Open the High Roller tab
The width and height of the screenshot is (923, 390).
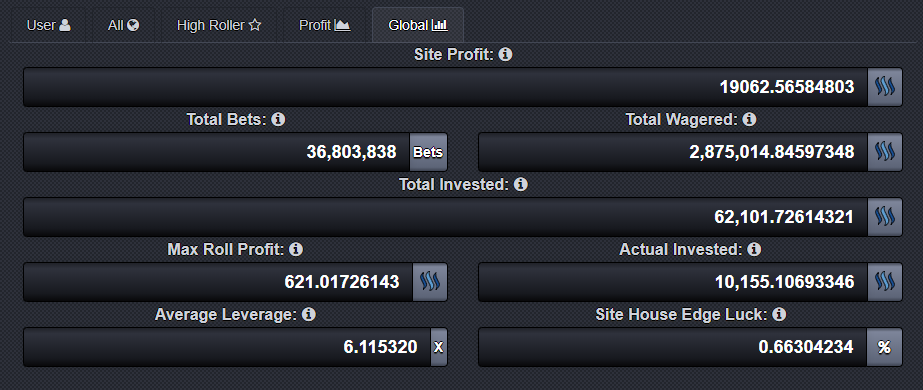pos(218,25)
